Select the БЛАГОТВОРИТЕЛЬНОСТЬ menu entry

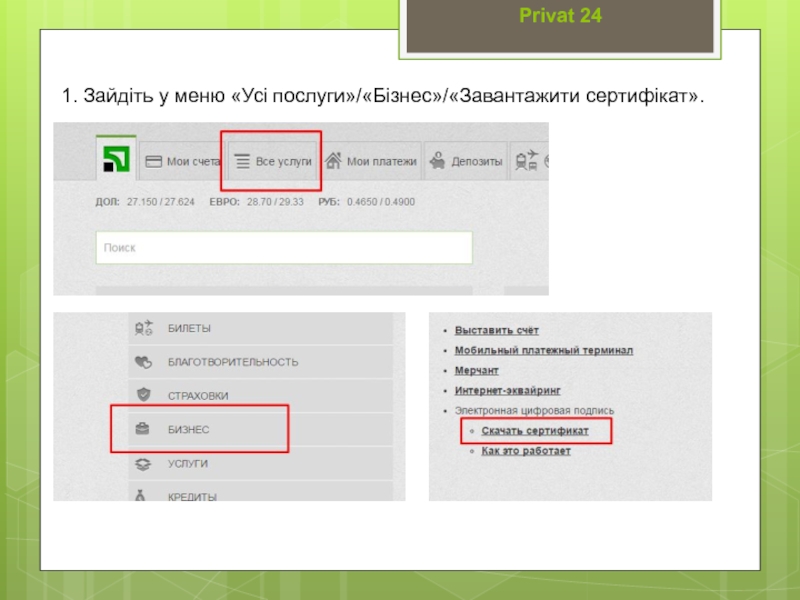[261, 362]
